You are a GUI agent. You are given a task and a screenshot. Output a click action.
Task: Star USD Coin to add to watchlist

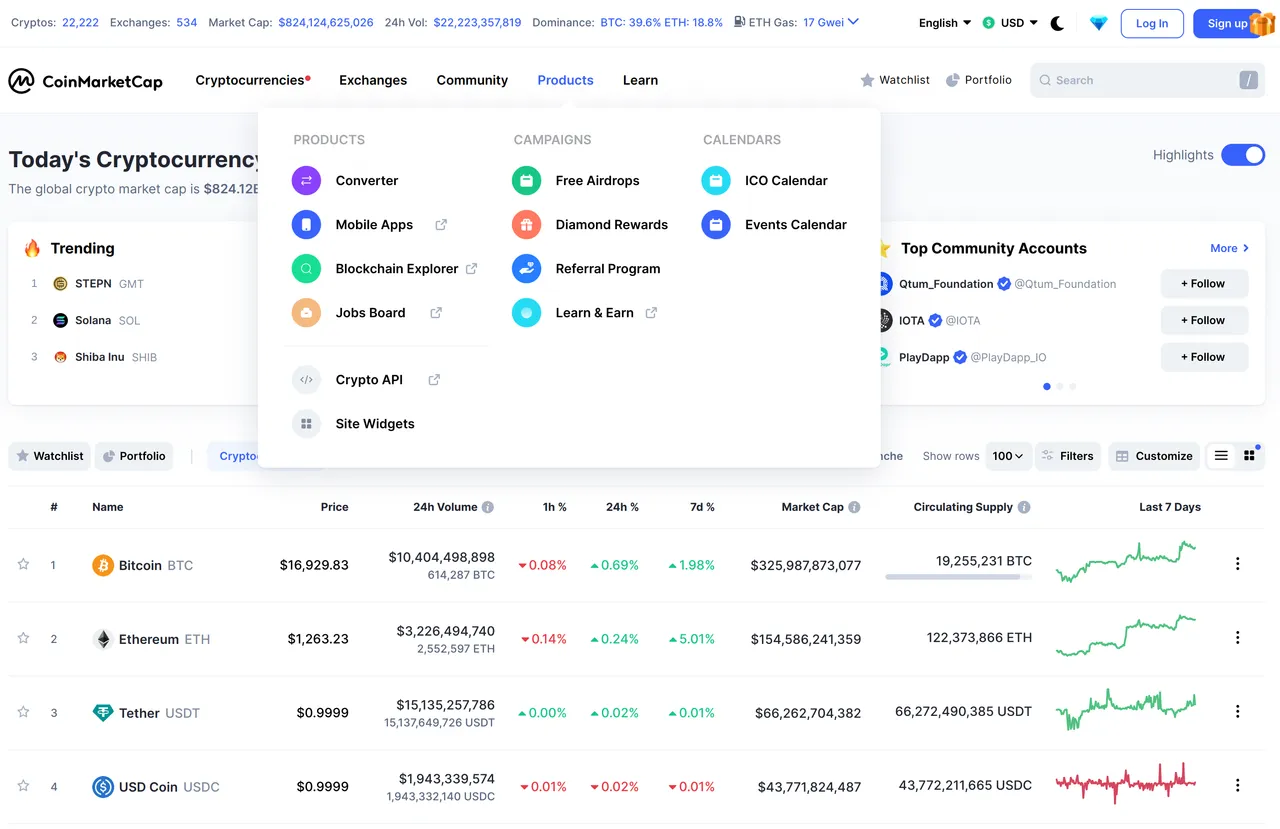click(x=23, y=787)
